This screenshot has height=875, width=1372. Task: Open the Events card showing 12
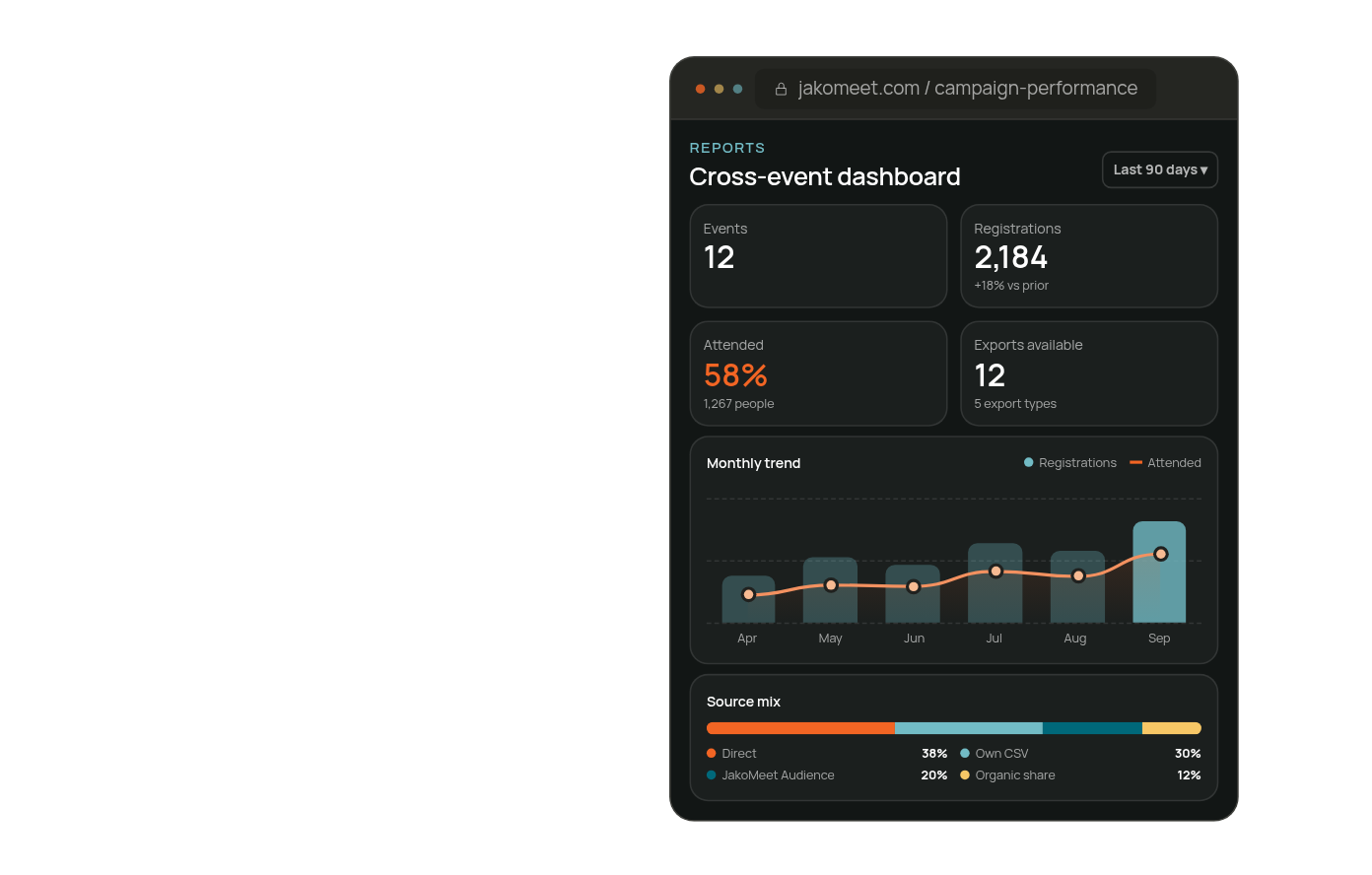point(818,256)
